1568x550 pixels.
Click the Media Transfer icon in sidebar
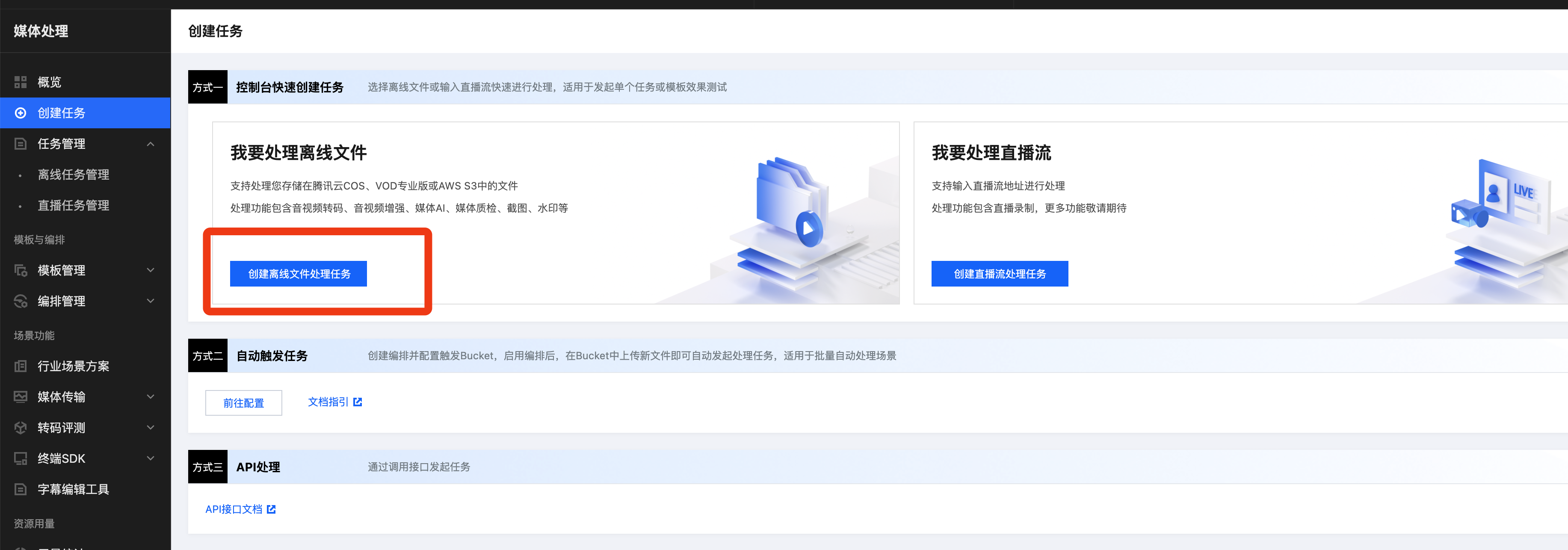point(21,397)
